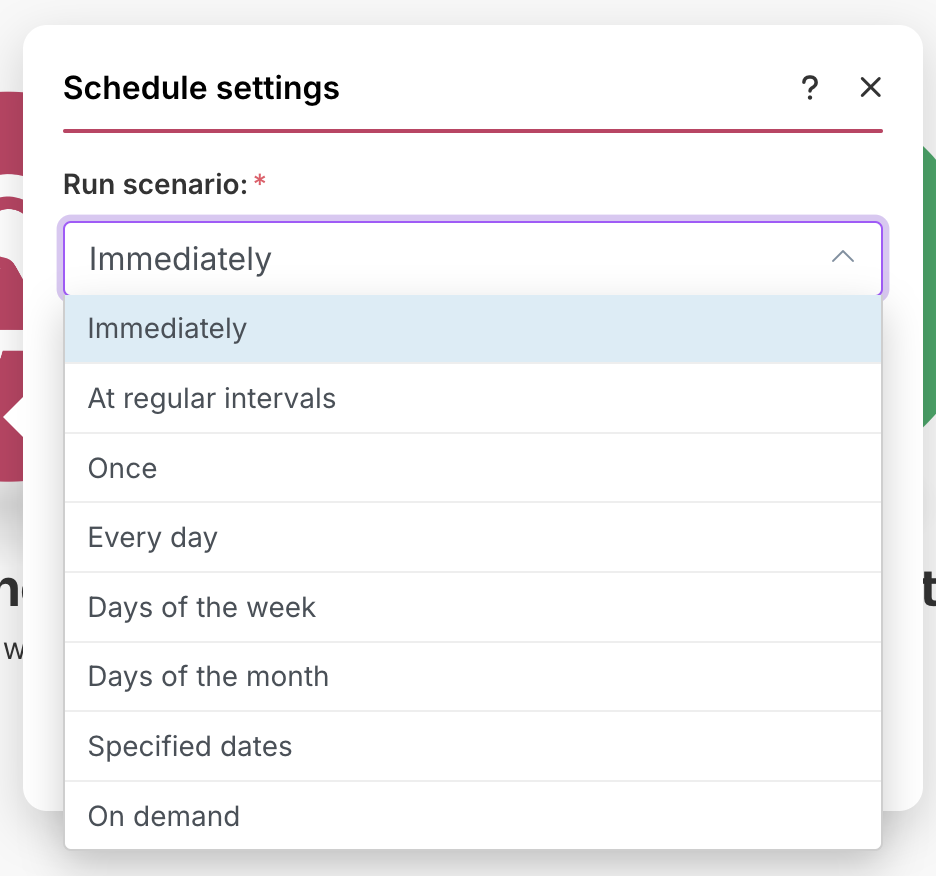Close the Schedule settings dialog

[870, 88]
